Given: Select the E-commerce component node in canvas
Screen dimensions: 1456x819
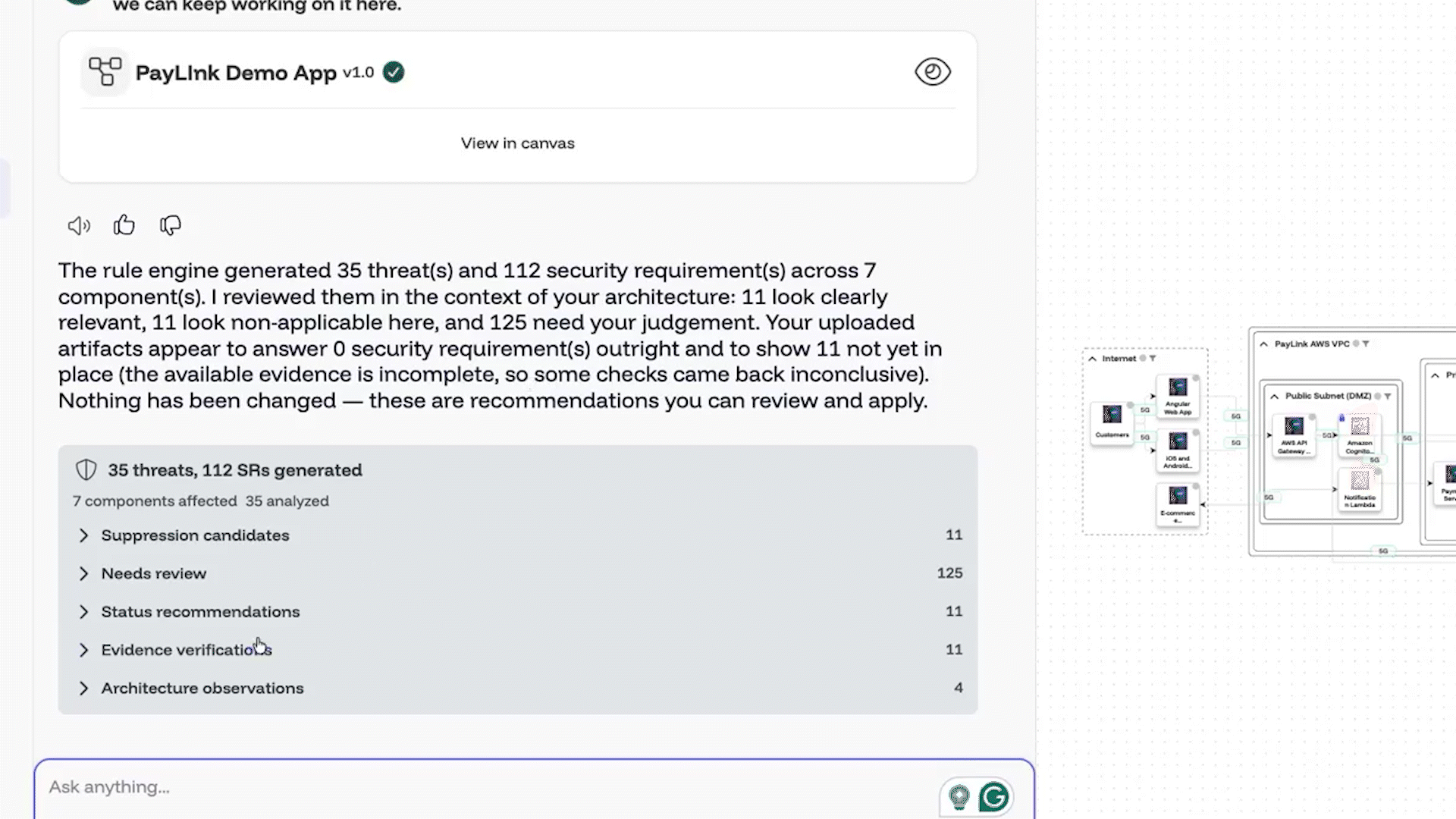Looking at the screenshot, I should click(x=1178, y=505).
